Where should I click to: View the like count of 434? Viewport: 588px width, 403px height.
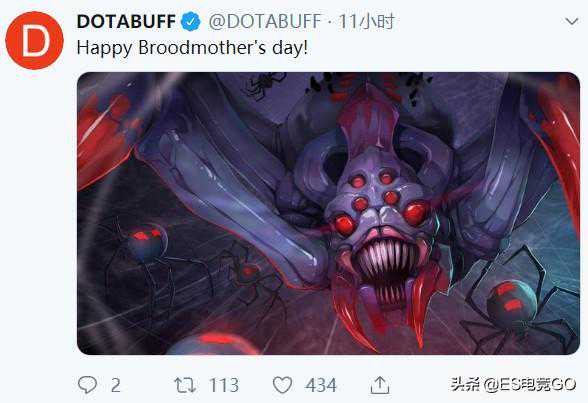tap(321, 385)
